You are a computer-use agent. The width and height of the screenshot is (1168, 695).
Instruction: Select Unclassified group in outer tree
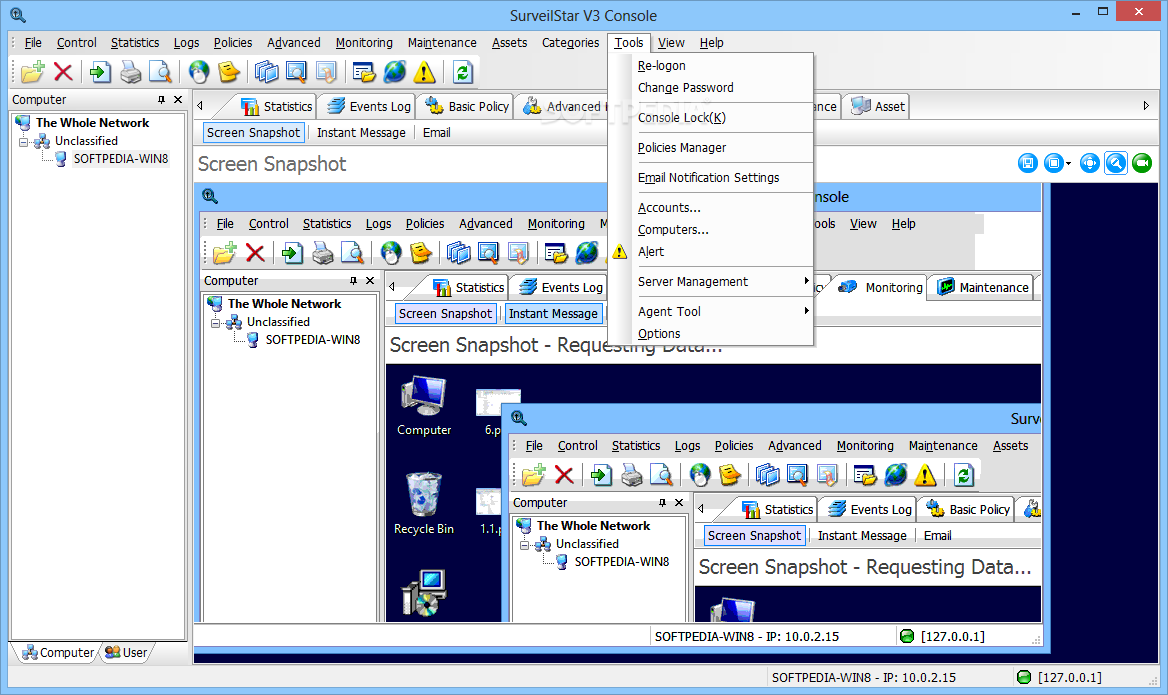[86, 141]
